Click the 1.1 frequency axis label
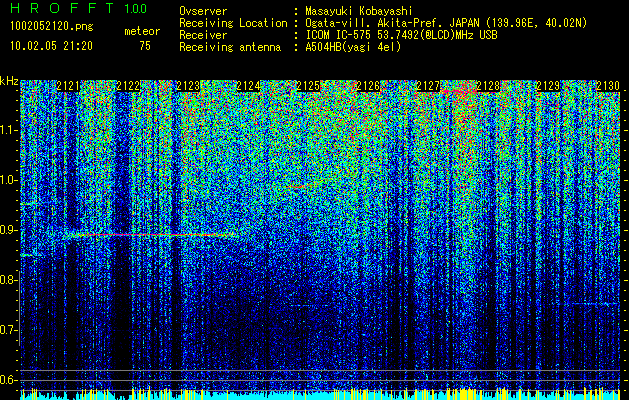 coord(8,130)
